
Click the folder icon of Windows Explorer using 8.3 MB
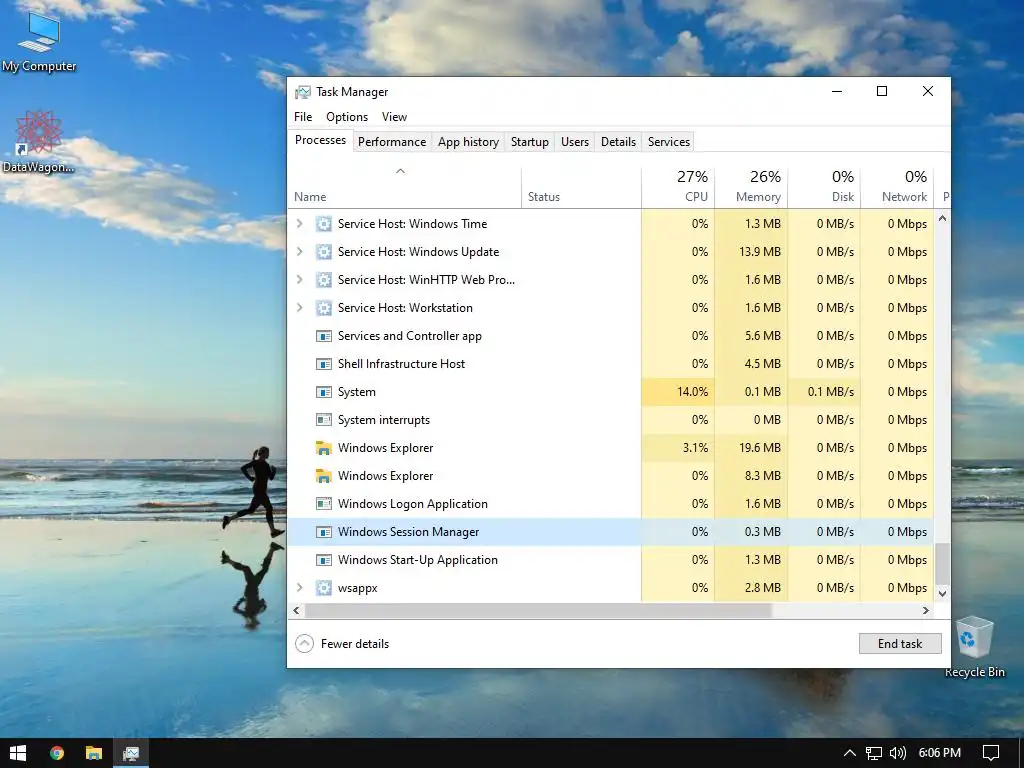(x=323, y=476)
